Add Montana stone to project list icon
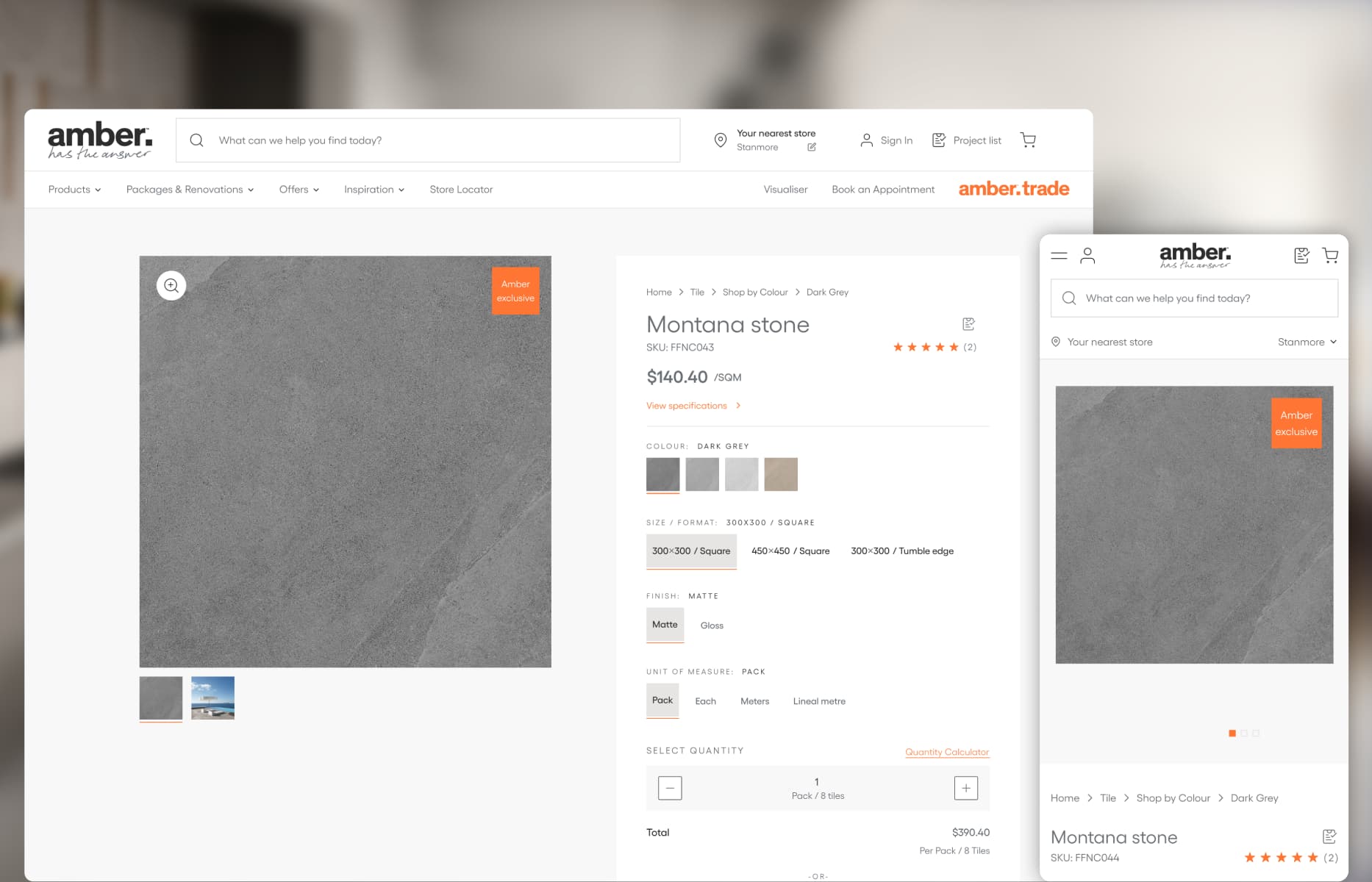Image resolution: width=1372 pixels, height=882 pixels. pos(968,324)
